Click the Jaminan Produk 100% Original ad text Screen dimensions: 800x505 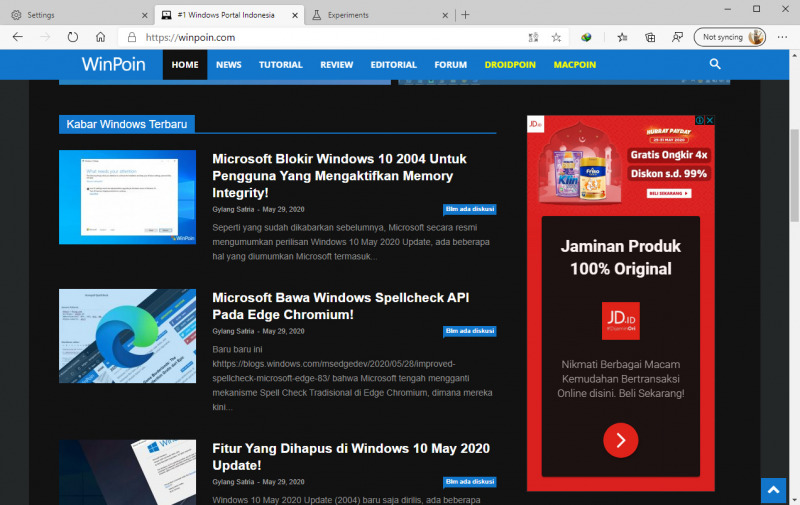[x=620, y=258]
